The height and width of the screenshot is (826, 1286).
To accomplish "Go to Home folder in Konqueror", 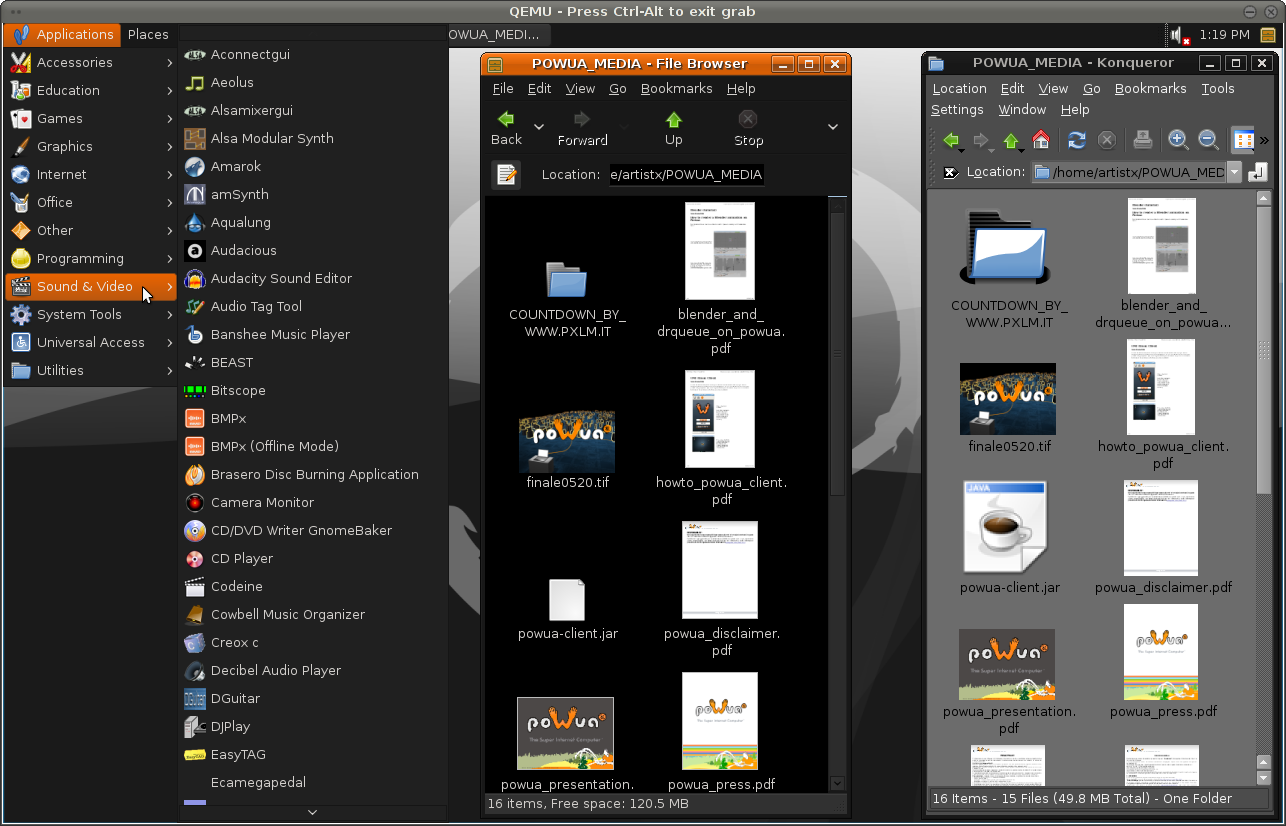I will coord(1041,140).
